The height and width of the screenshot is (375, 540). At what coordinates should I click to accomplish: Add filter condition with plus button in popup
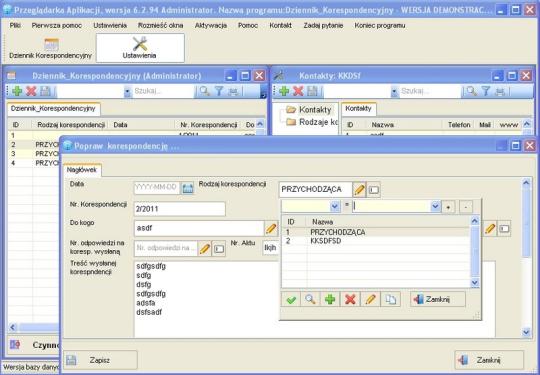(448, 207)
